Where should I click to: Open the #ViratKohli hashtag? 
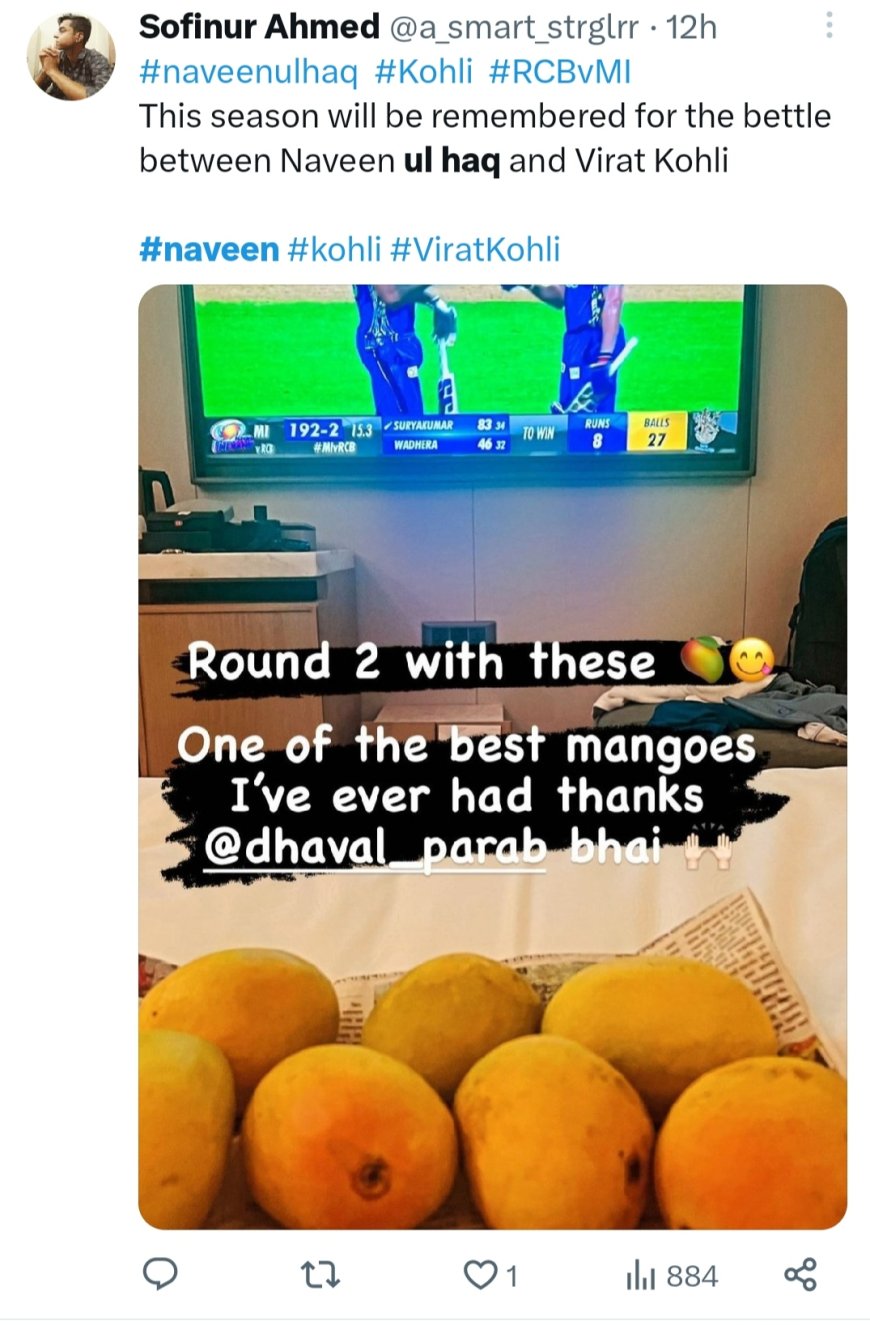(x=474, y=248)
